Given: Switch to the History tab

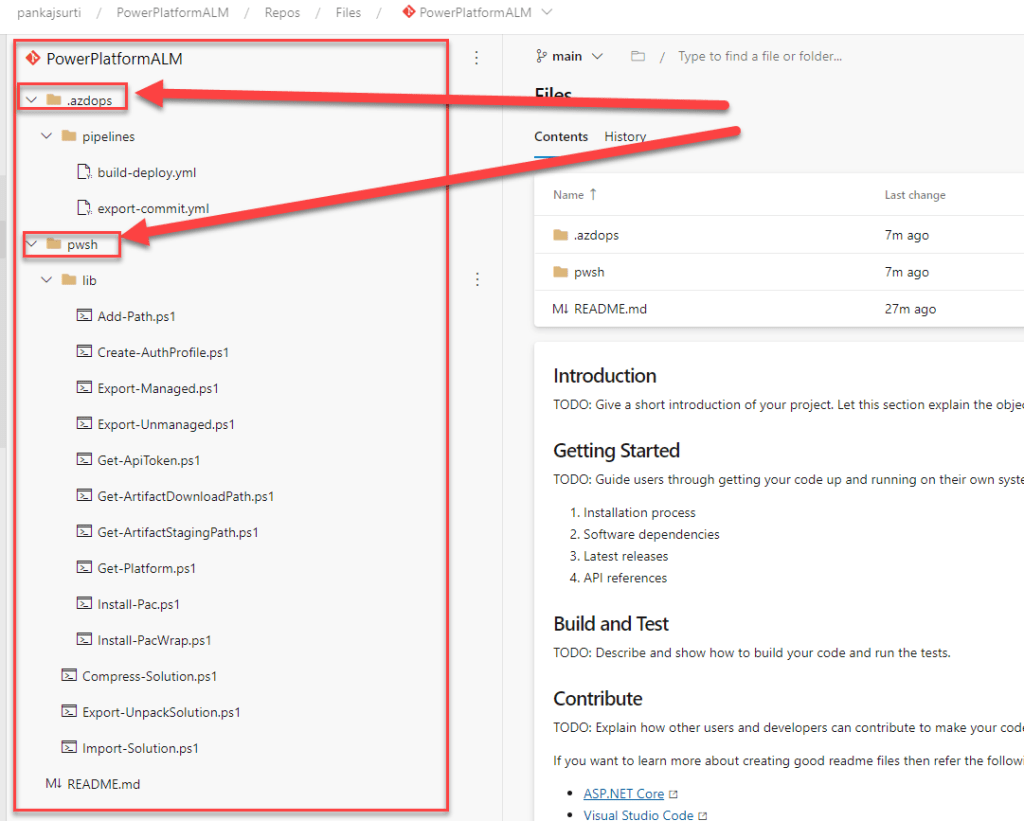Looking at the screenshot, I should 625,137.
